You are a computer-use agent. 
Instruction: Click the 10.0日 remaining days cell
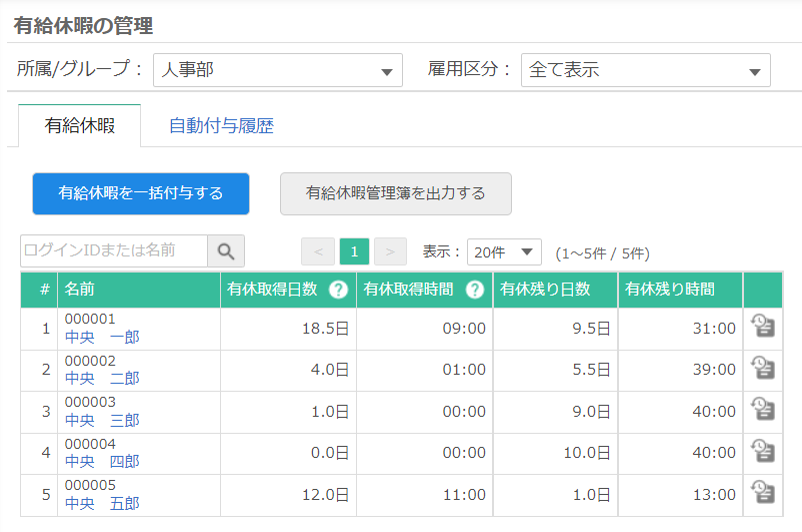pyautogui.click(x=555, y=453)
